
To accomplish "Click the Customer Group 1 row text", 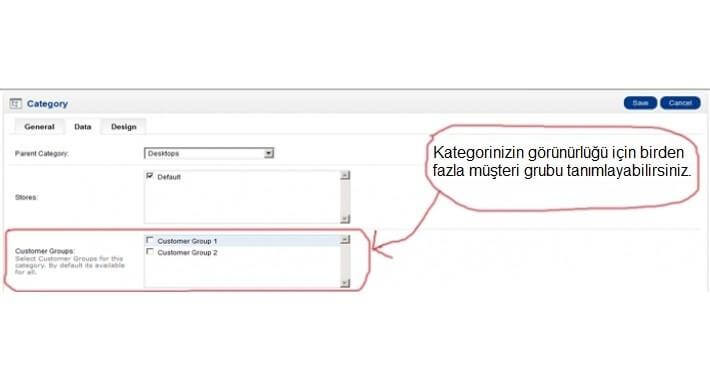I will coord(187,241).
